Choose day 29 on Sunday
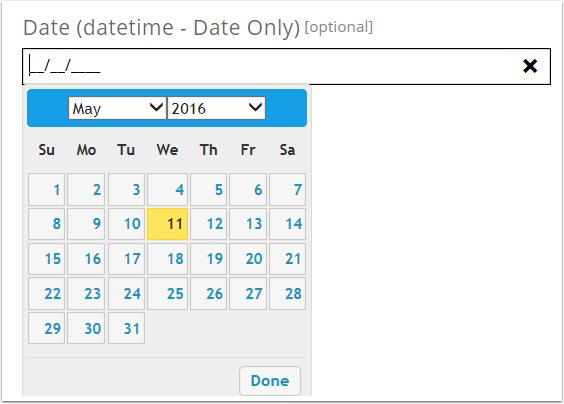 [x=46, y=328]
